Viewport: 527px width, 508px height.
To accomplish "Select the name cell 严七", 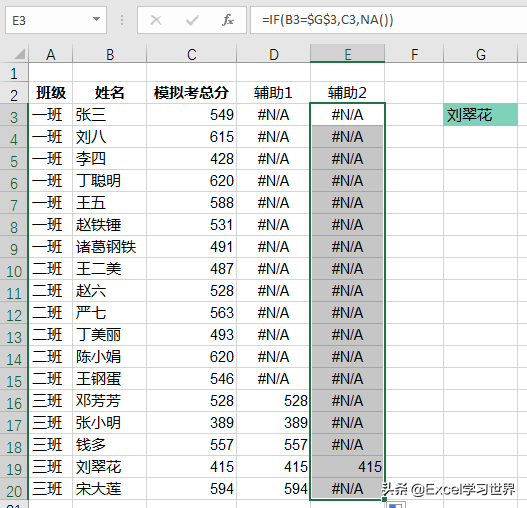I will [110, 313].
